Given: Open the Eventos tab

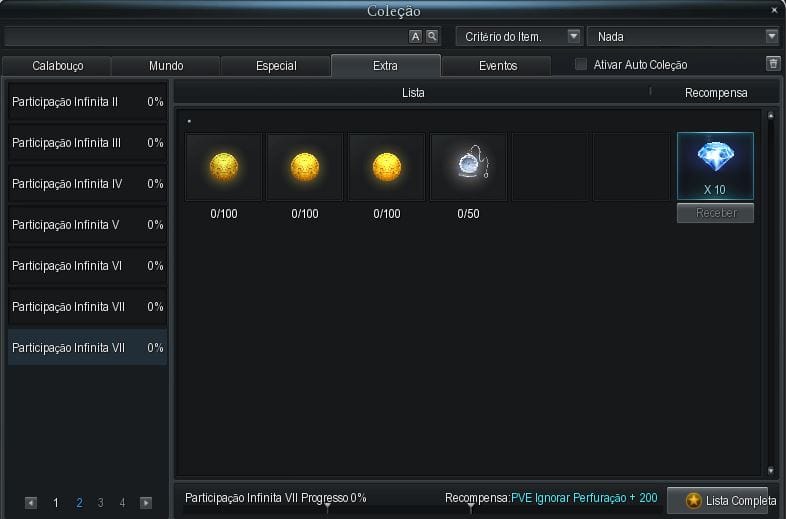Looking at the screenshot, I should pos(497,66).
